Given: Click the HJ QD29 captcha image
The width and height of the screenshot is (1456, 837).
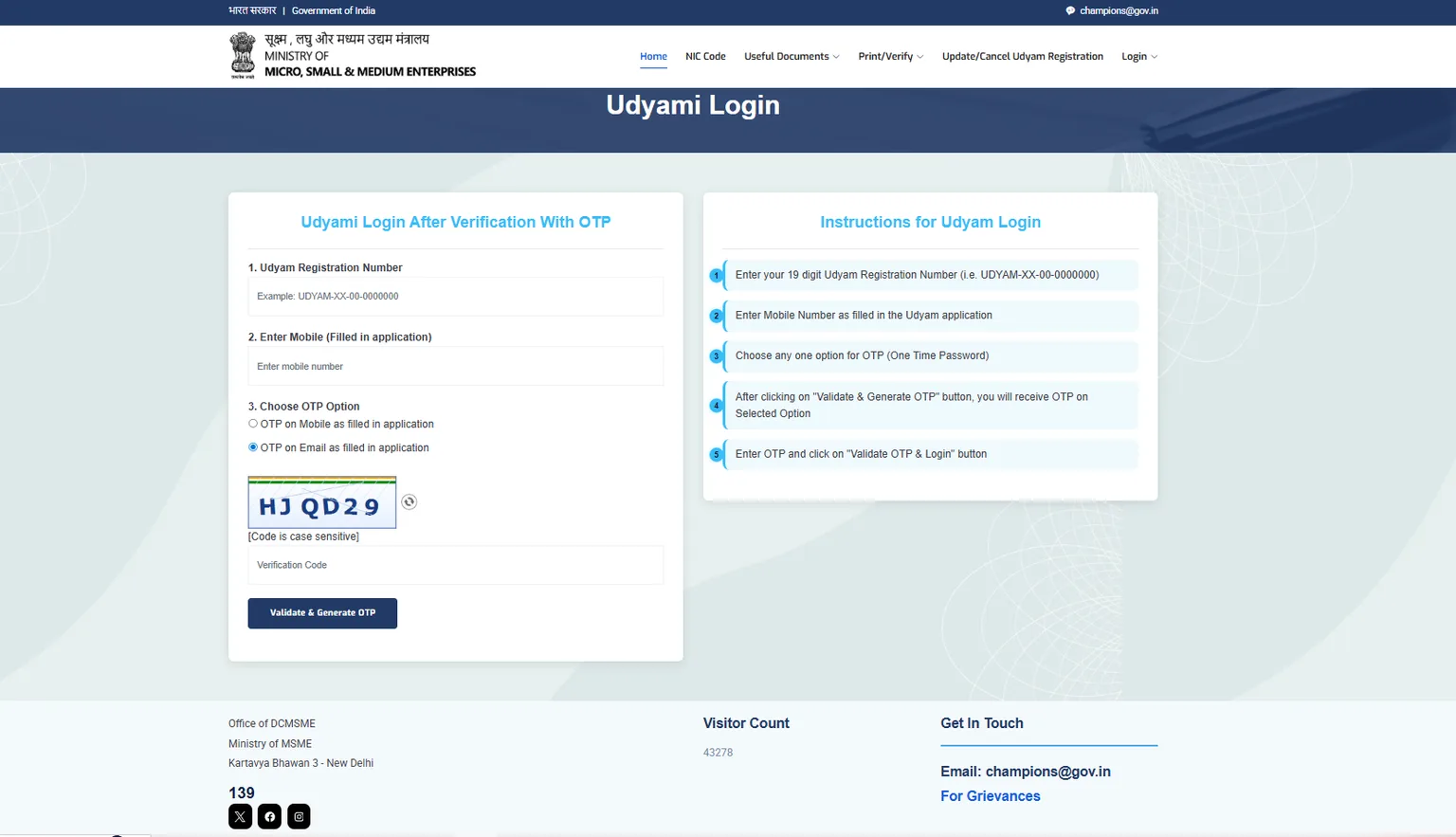Looking at the screenshot, I should tap(322, 502).
